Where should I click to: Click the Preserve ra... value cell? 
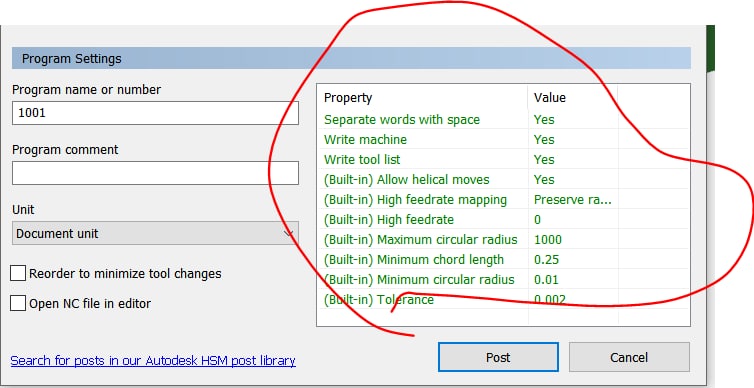573,200
